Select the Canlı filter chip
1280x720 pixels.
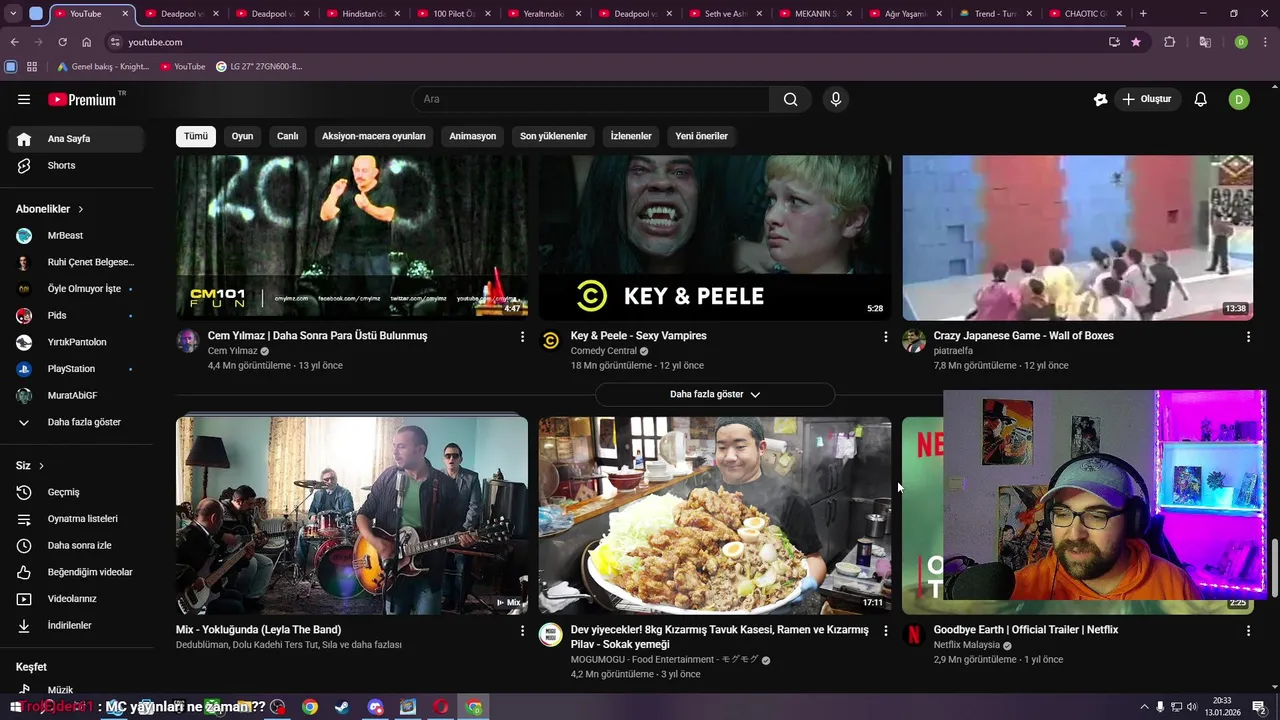288,136
